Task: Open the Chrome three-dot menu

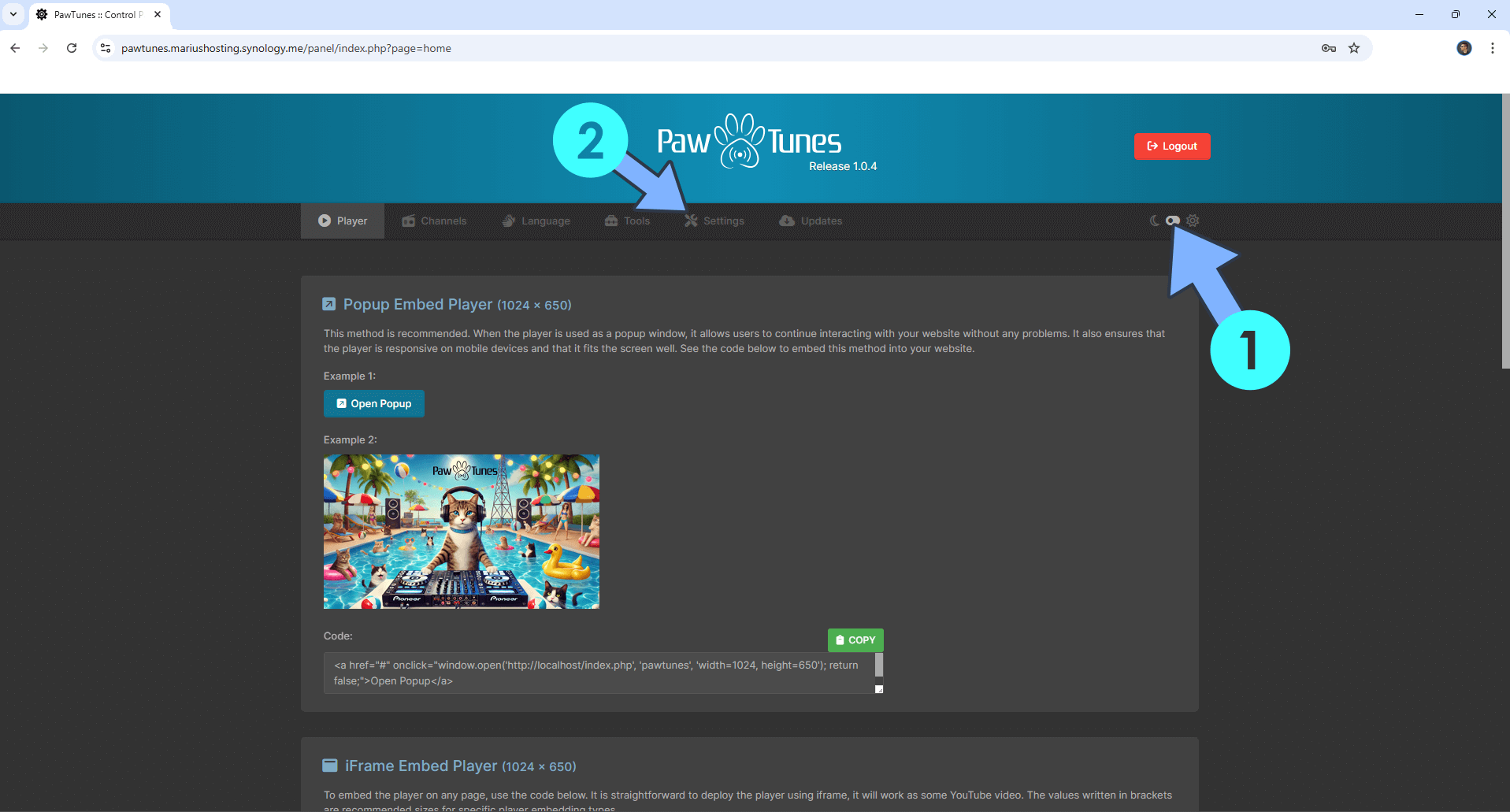Action: [1493, 48]
